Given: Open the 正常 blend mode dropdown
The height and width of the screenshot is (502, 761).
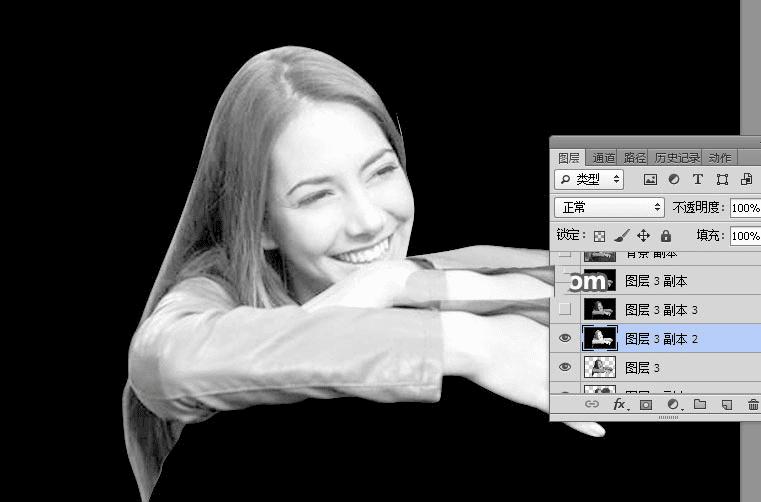Looking at the screenshot, I should click(x=609, y=208).
